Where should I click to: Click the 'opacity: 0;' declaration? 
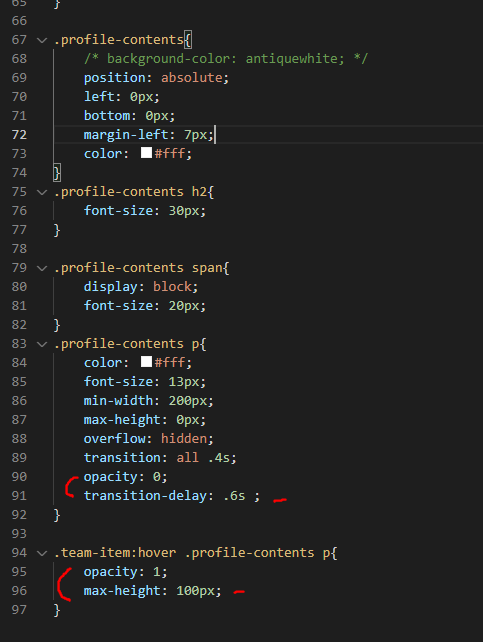(x=125, y=477)
